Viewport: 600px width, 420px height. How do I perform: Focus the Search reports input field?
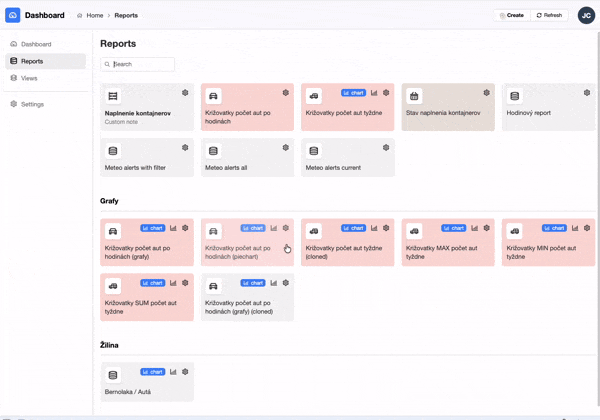(141, 64)
